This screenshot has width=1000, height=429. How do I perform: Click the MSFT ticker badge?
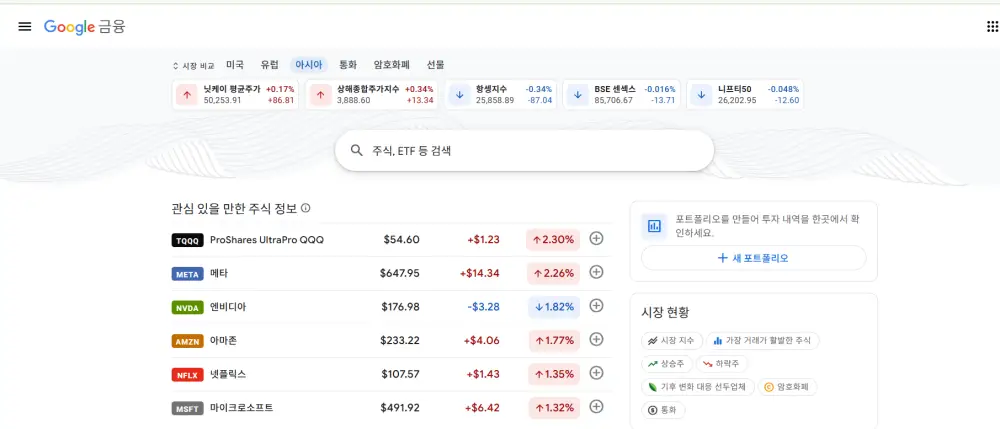coord(188,408)
